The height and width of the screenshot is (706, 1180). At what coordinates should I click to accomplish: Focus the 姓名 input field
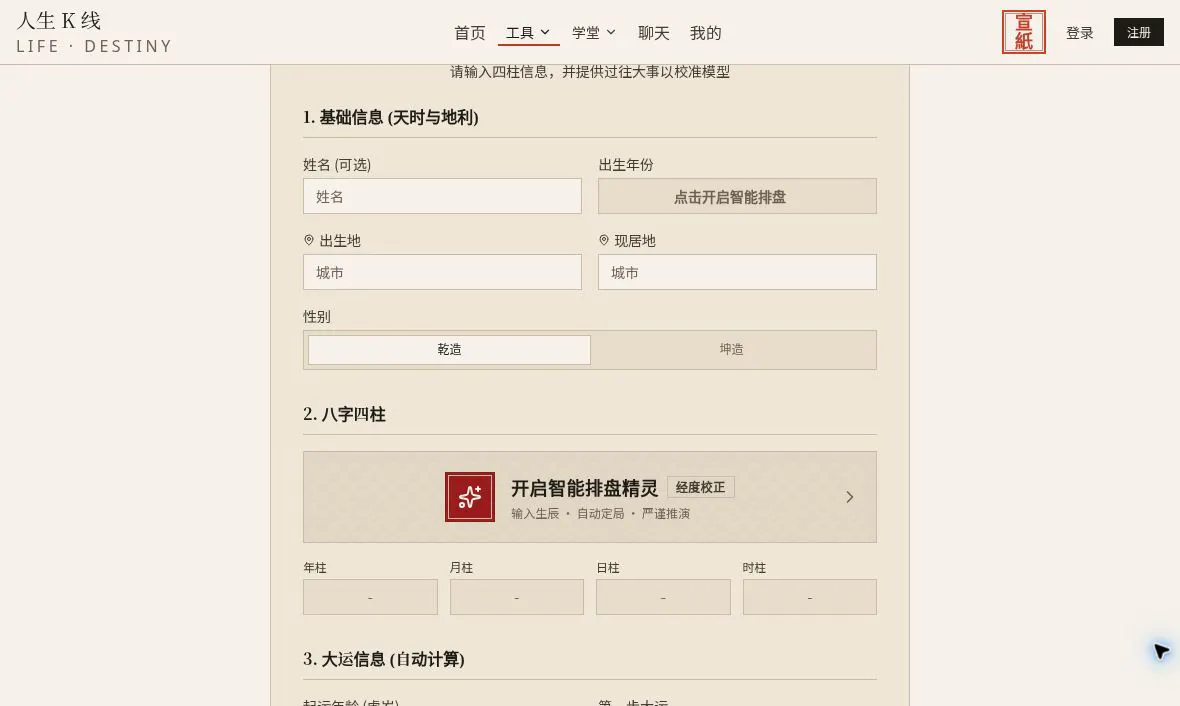[x=442, y=196]
